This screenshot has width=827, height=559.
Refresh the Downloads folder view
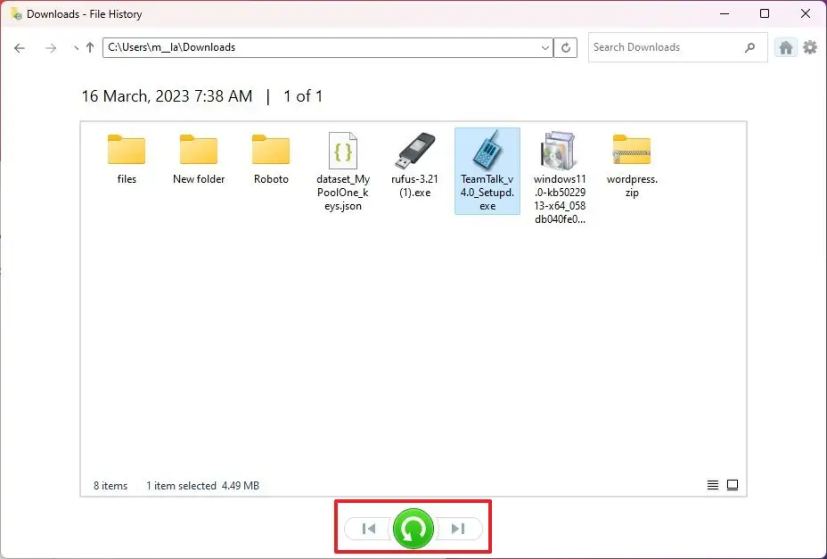click(x=565, y=47)
